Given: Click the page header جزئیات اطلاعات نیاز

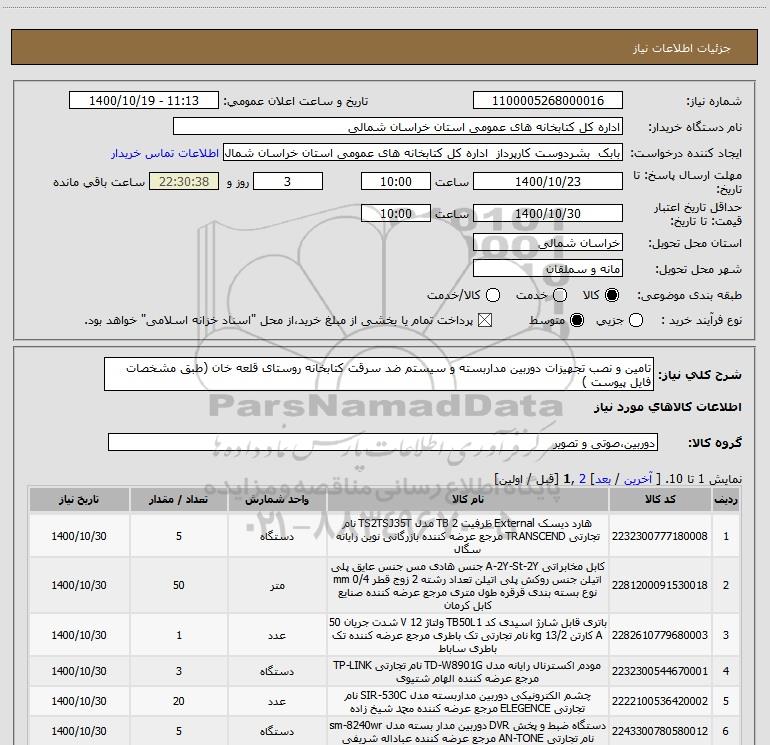Looking at the screenshot, I should tap(681, 48).
